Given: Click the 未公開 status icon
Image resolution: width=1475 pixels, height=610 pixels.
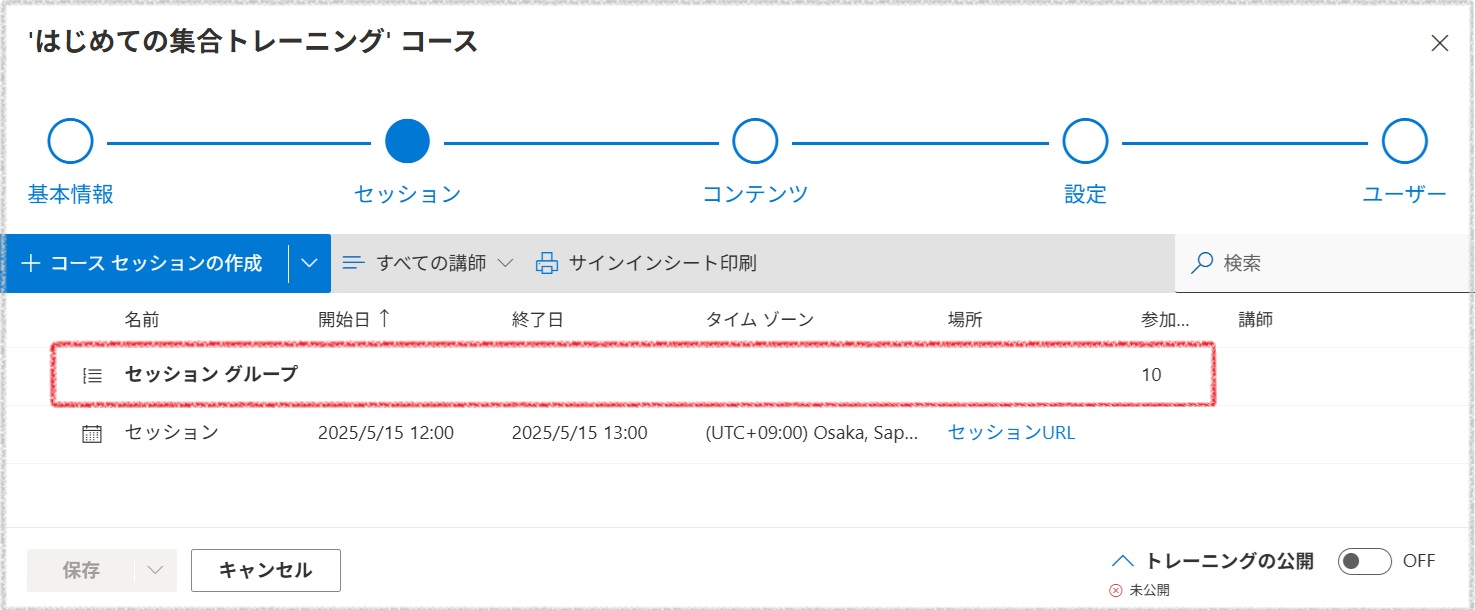Looking at the screenshot, I should click(1117, 590).
